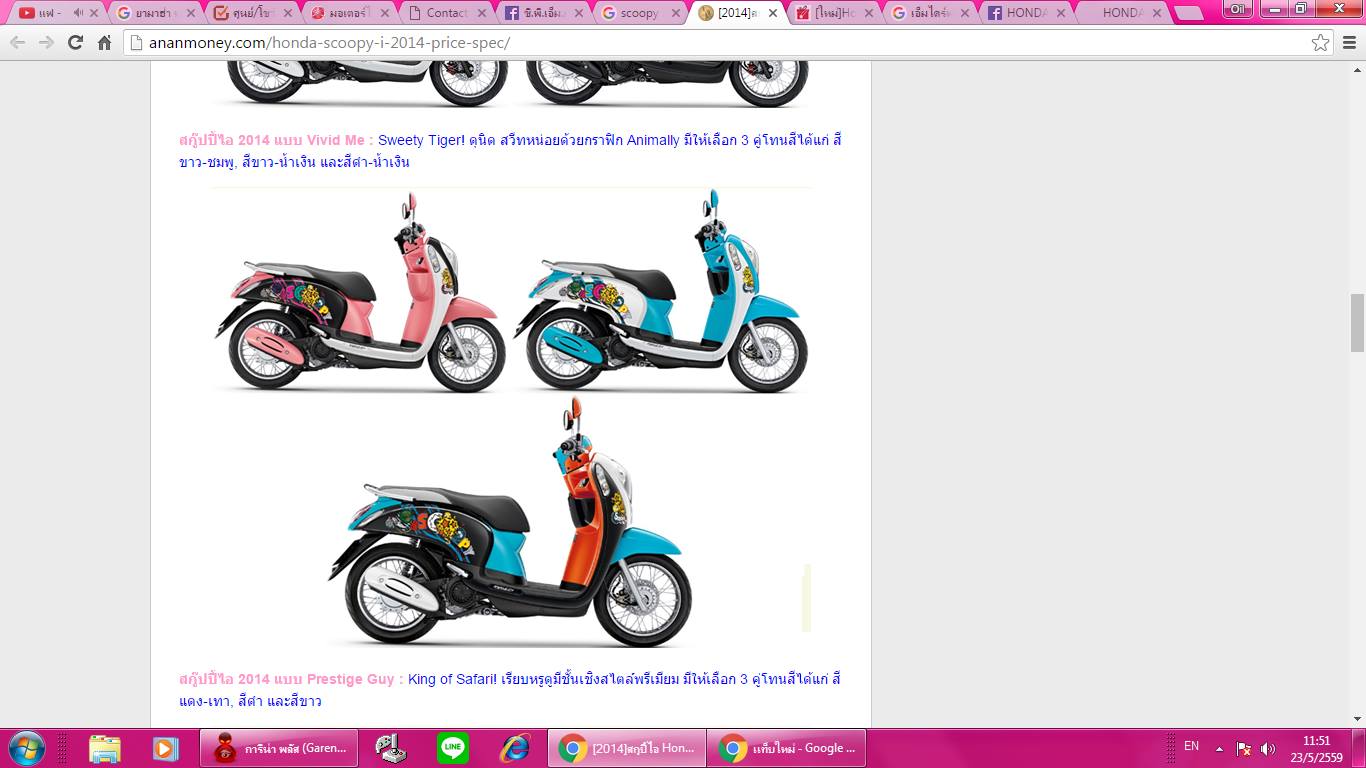This screenshot has height=768, width=1366.
Task: Close the Contact tab
Action: tap(480, 13)
